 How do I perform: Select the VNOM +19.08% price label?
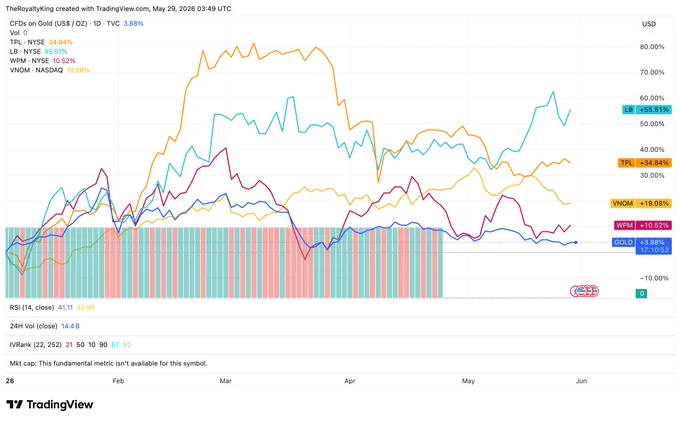coord(641,203)
